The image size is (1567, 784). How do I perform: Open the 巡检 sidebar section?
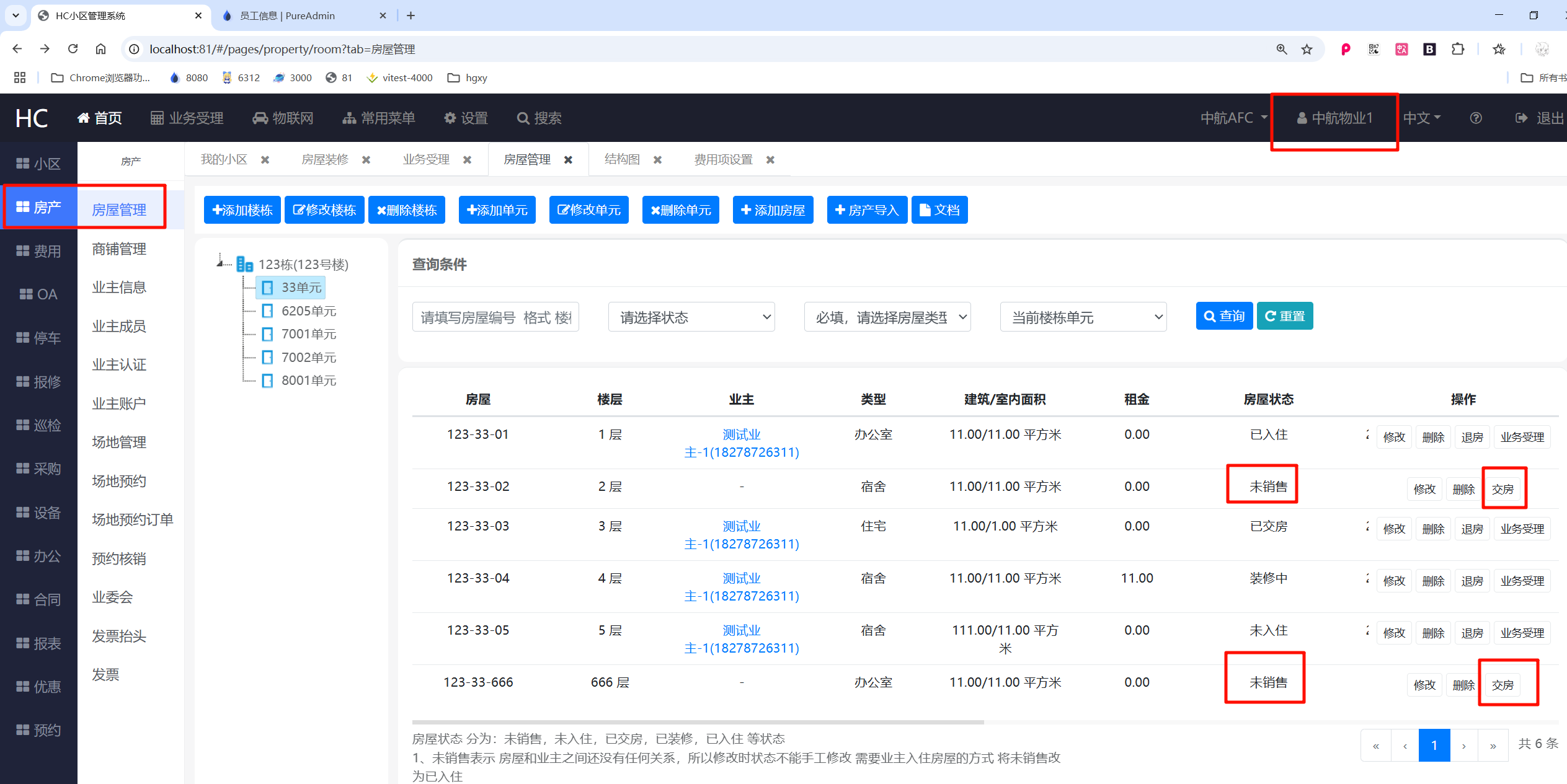click(38, 425)
